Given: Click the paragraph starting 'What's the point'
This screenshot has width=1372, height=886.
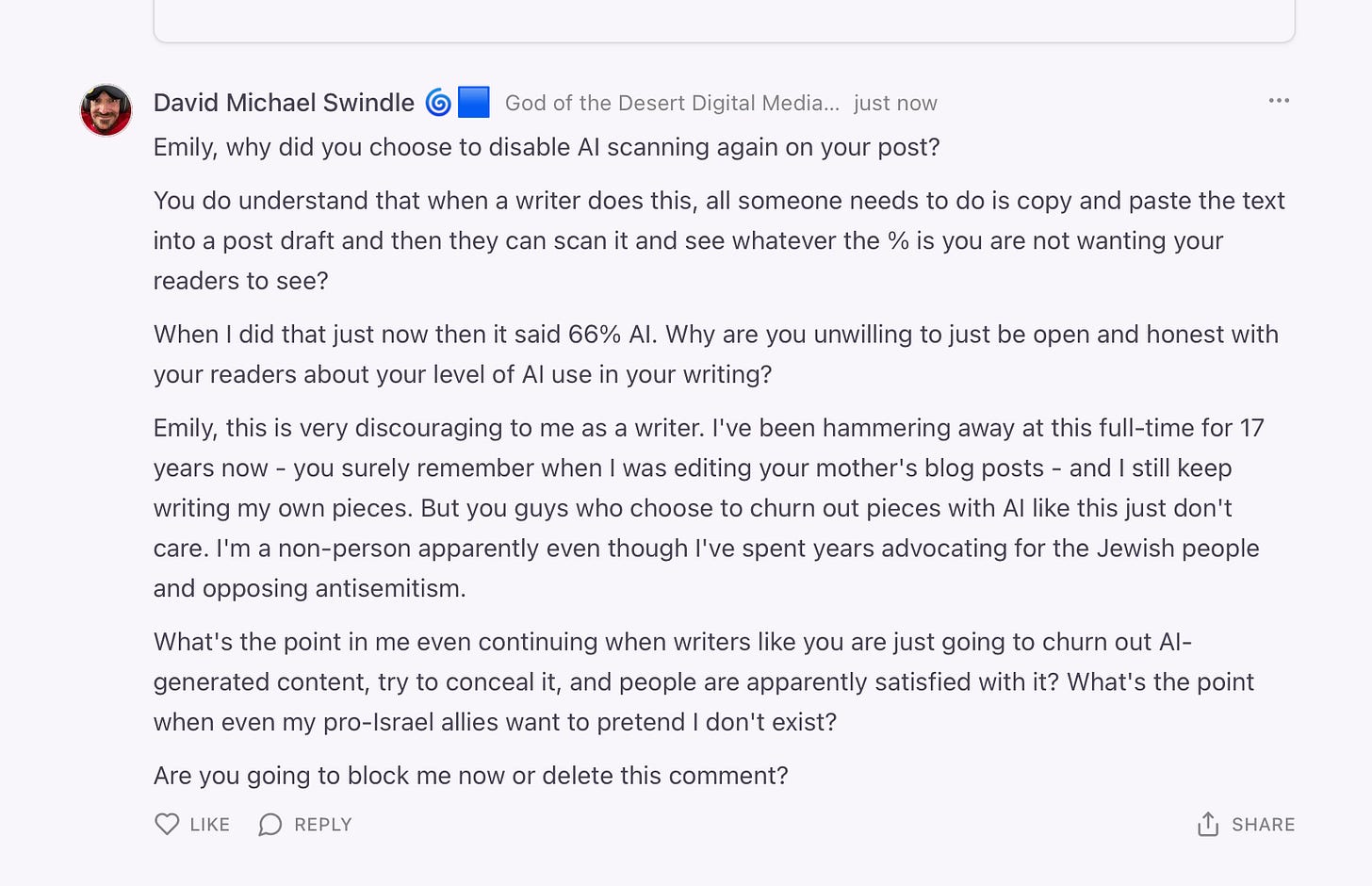Looking at the screenshot, I should point(704,682).
